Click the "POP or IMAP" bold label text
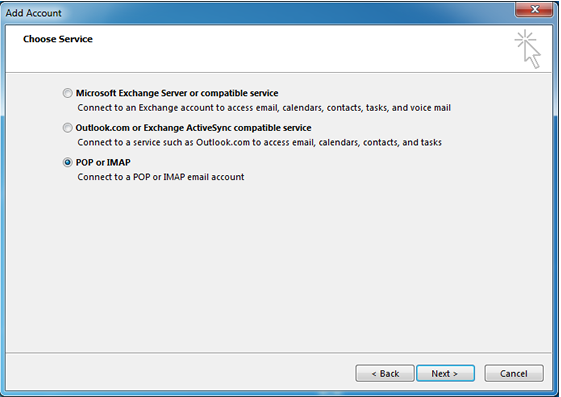 coord(103,162)
